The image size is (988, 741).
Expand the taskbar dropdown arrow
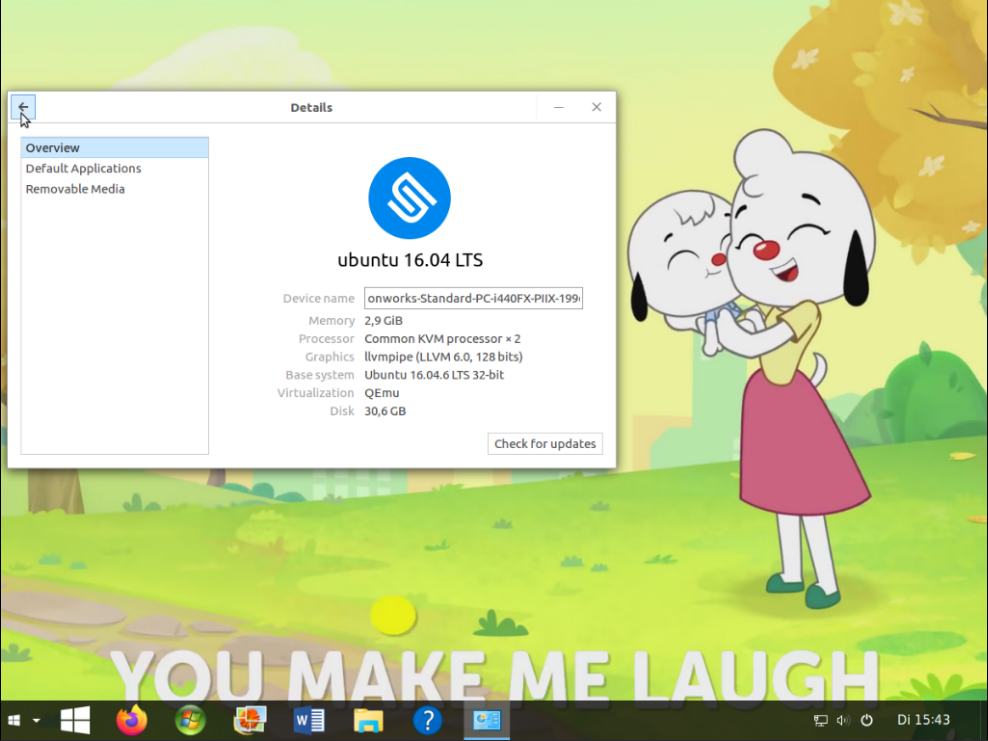pos(37,720)
